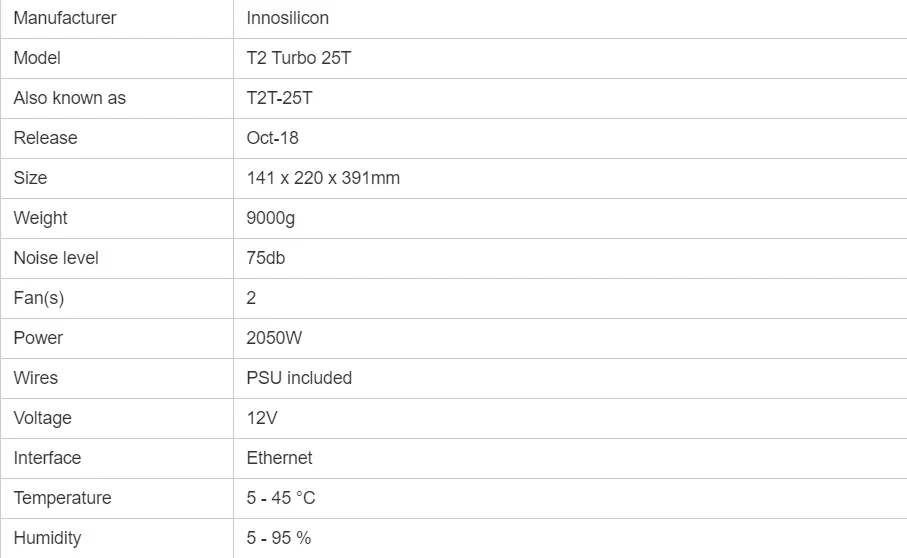Click the 9000g weight value
The height and width of the screenshot is (558, 907).
(271, 218)
